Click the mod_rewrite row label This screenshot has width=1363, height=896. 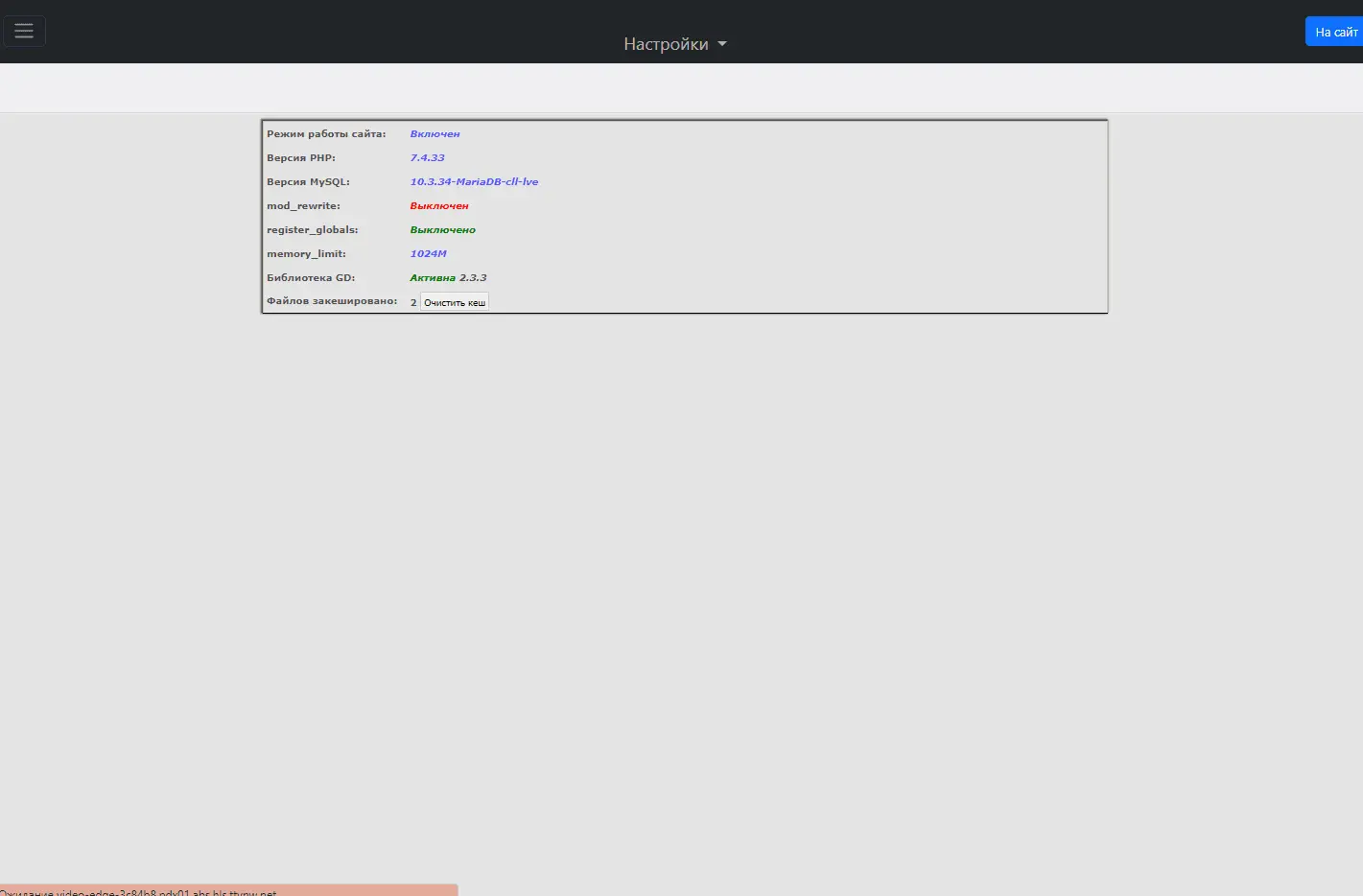pyautogui.click(x=303, y=206)
